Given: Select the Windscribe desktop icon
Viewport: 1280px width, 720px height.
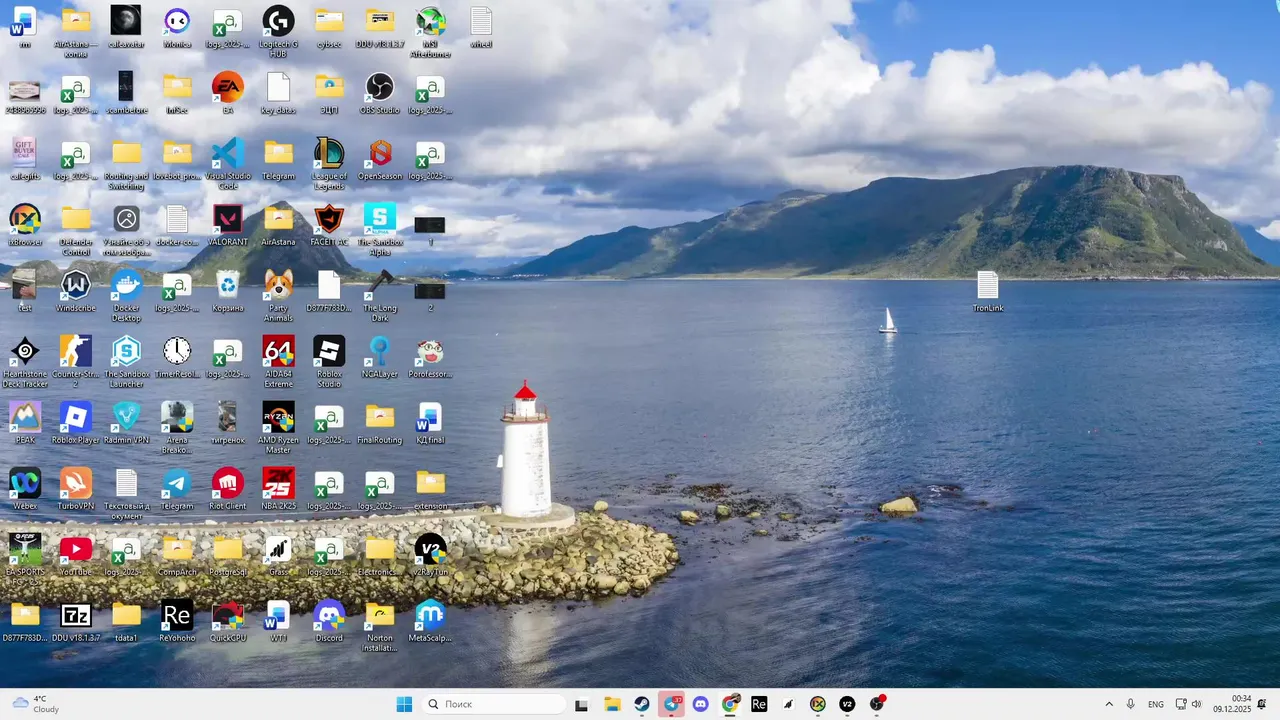Looking at the screenshot, I should click(x=76, y=291).
